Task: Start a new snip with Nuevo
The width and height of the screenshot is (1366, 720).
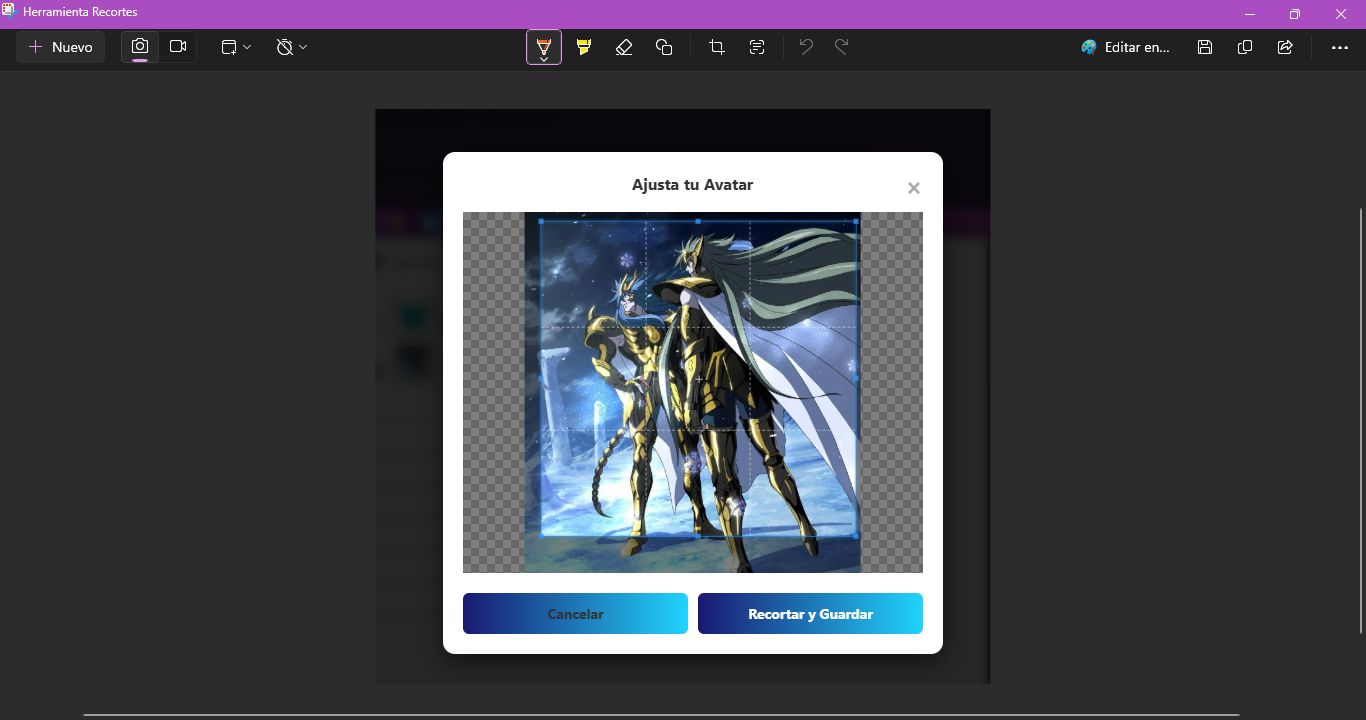Action: [61, 47]
